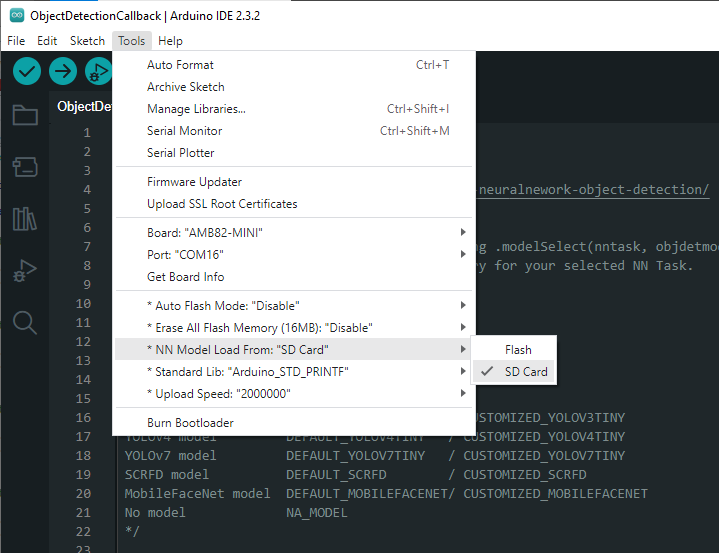Open the Search sidebar icon

pyautogui.click(x=25, y=322)
